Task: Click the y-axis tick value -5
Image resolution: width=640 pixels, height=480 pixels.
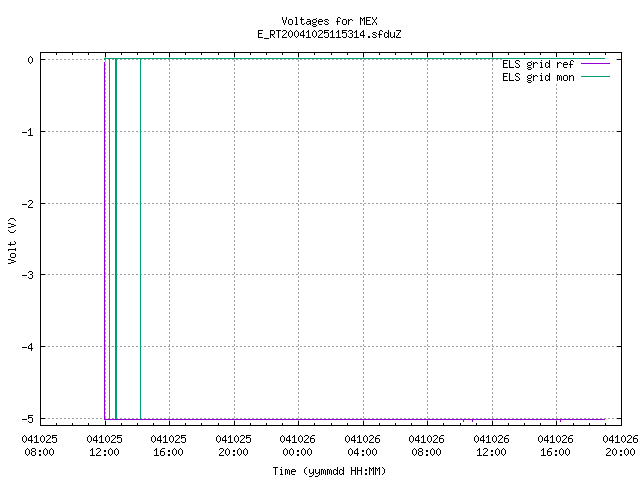Action: click(x=28, y=419)
